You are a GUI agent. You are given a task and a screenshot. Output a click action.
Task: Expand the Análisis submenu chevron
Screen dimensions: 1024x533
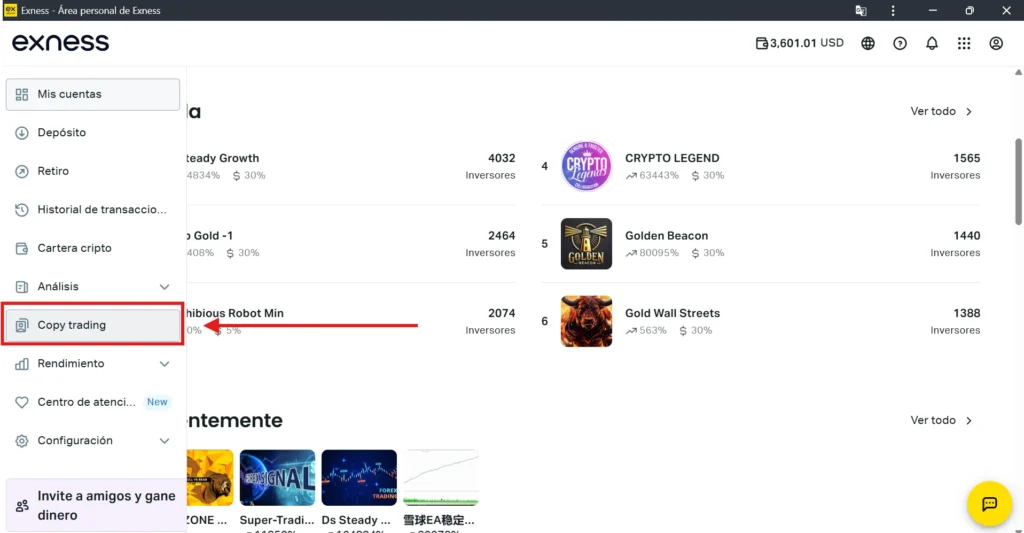[164, 287]
